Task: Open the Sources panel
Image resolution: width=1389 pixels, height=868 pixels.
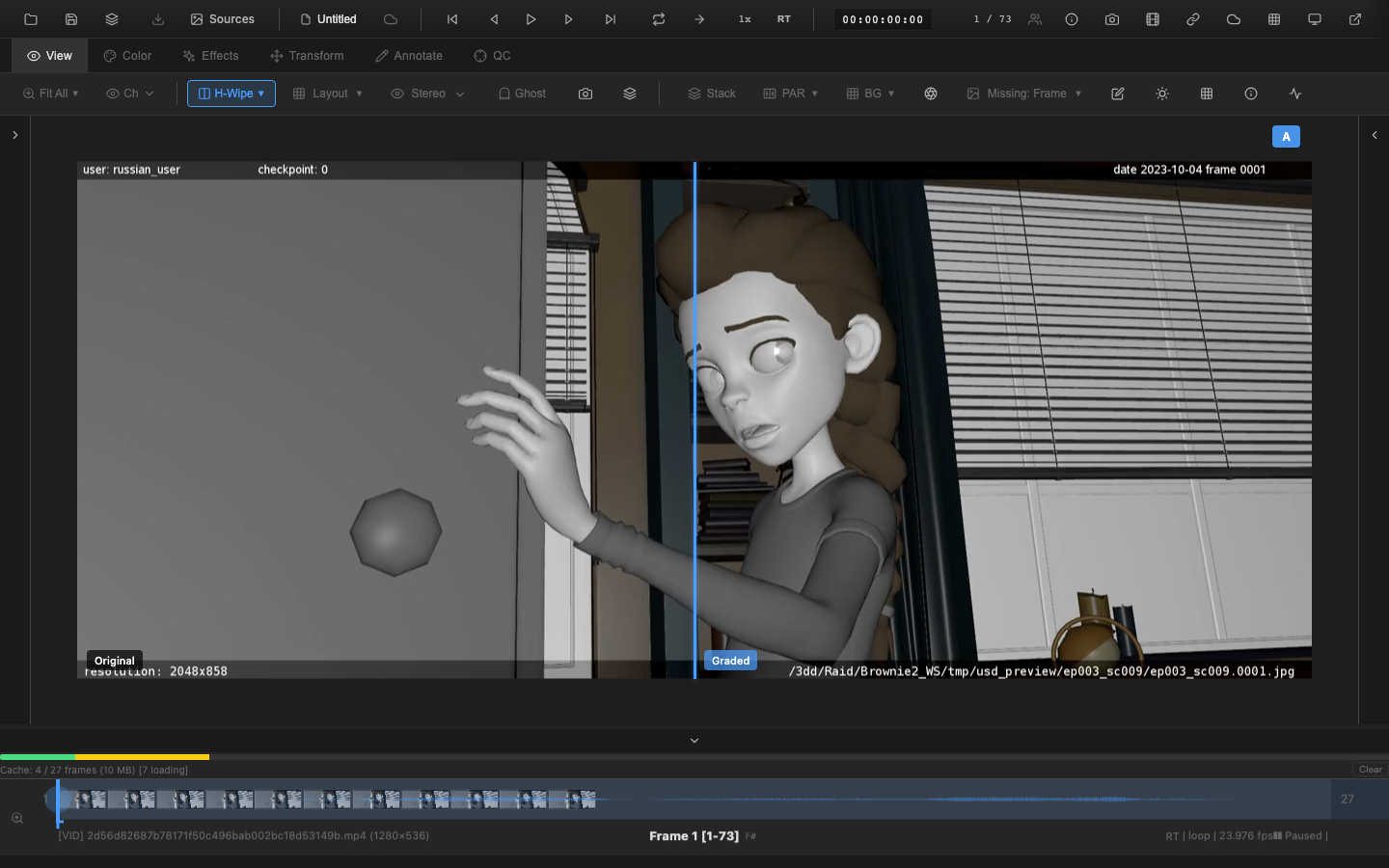Action: 222,18
